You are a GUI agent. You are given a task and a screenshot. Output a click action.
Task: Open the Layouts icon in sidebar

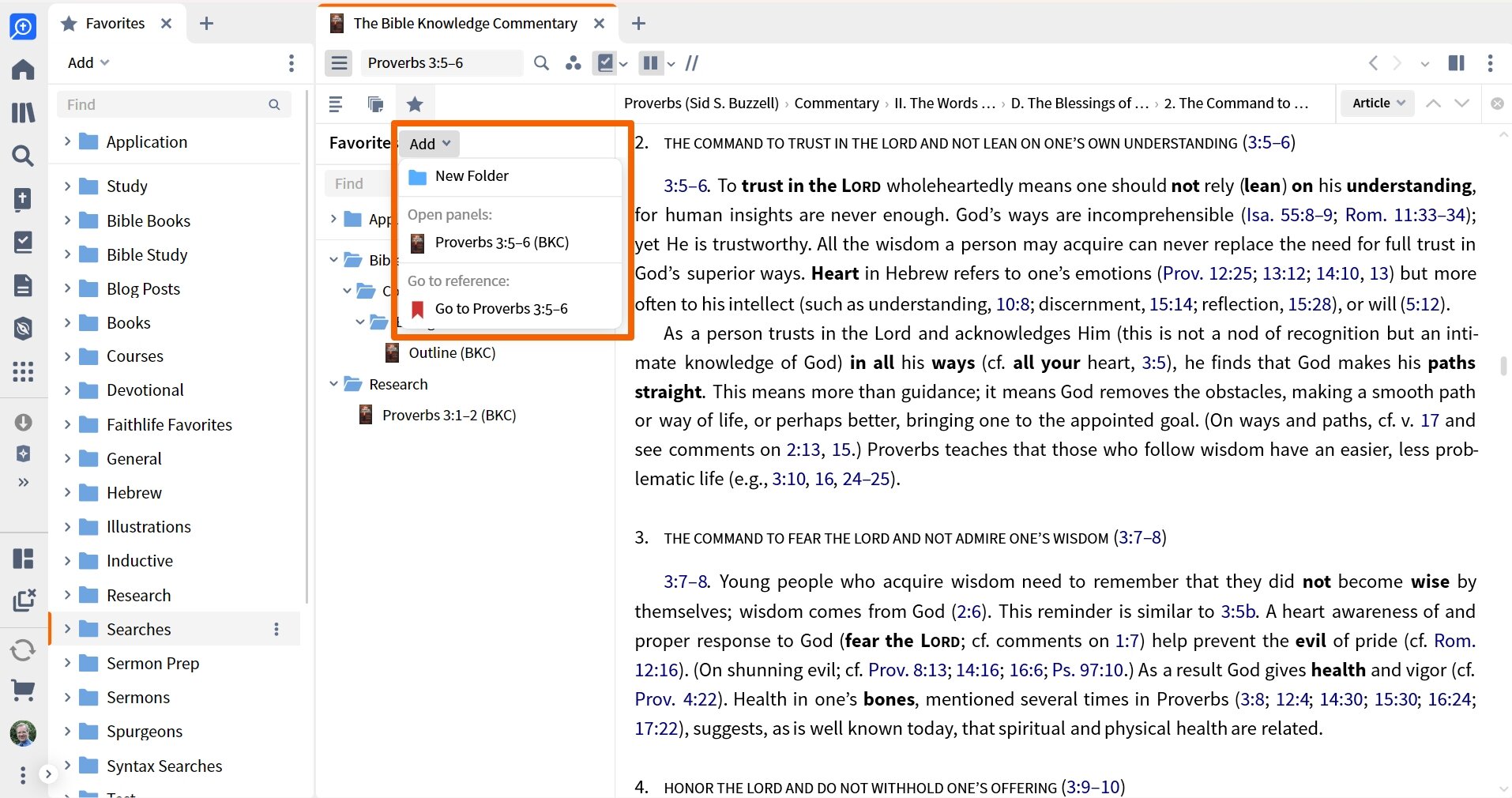click(23, 559)
